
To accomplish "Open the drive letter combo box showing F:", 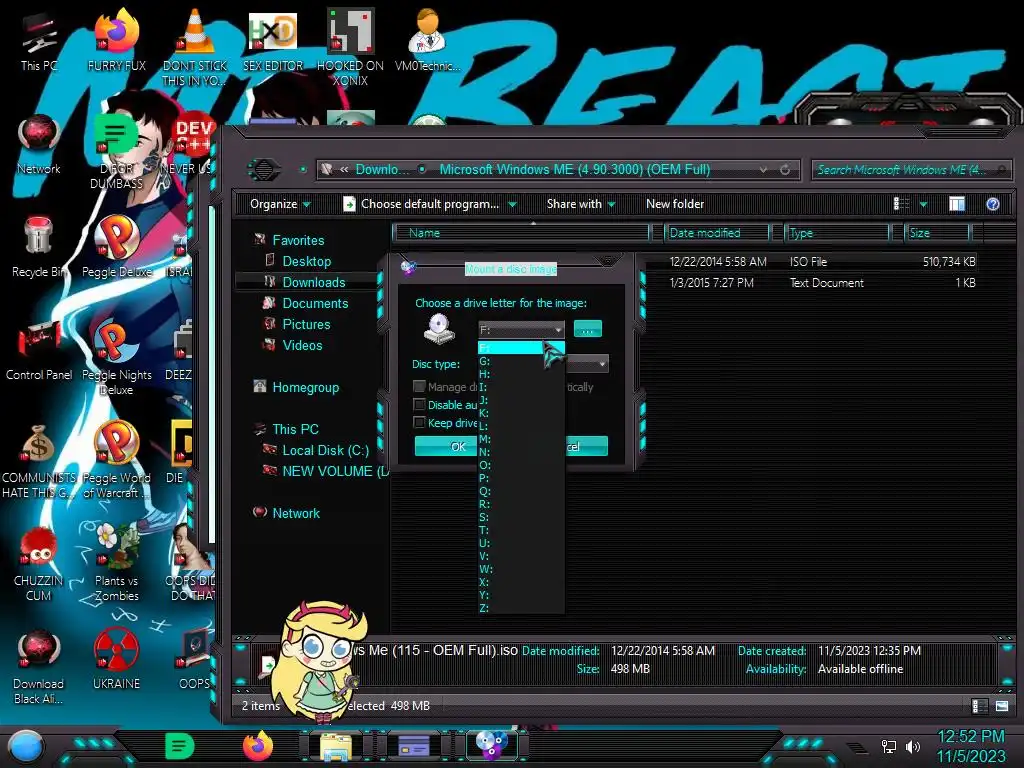I will (x=521, y=330).
